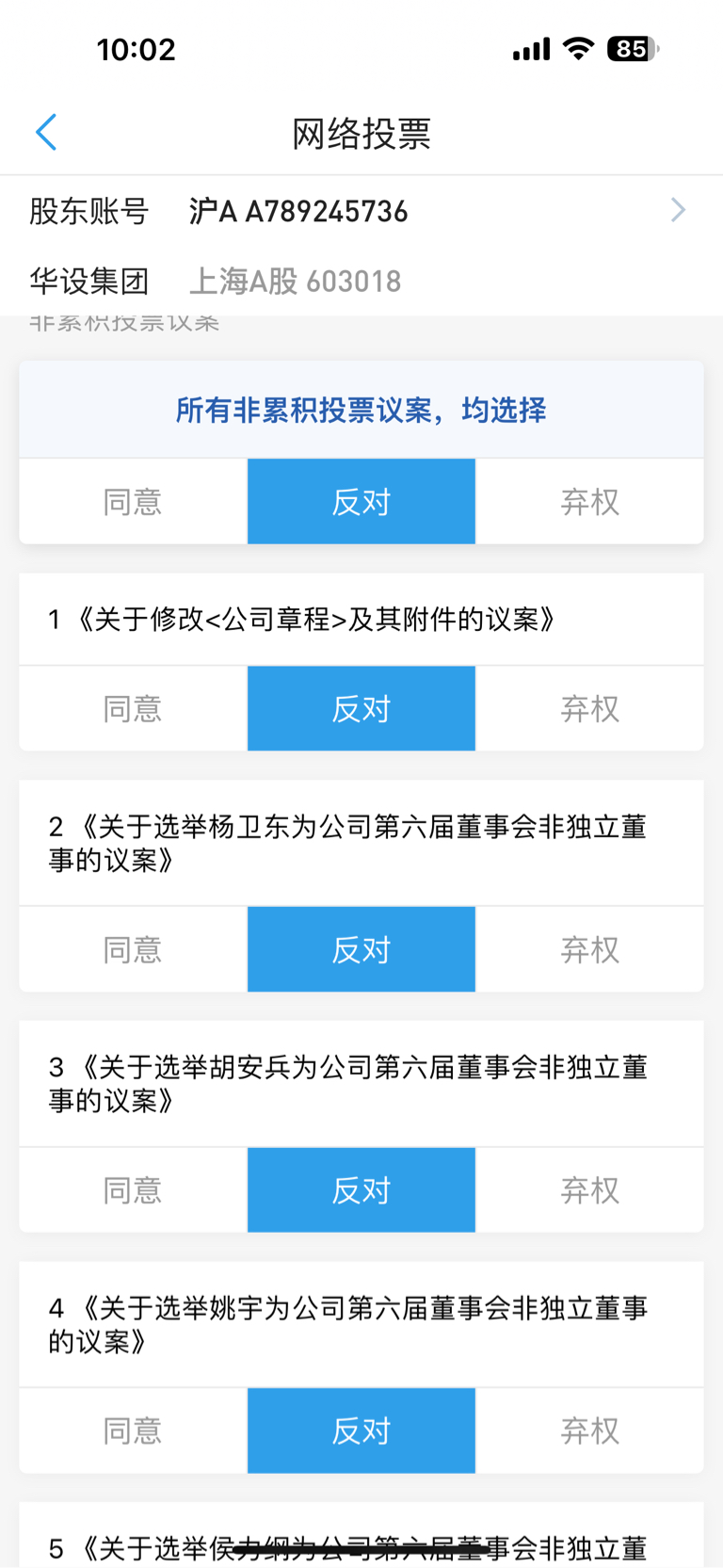
Task: Expand shareholder account selection chevron
Action: pyautogui.click(x=678, y=210)
